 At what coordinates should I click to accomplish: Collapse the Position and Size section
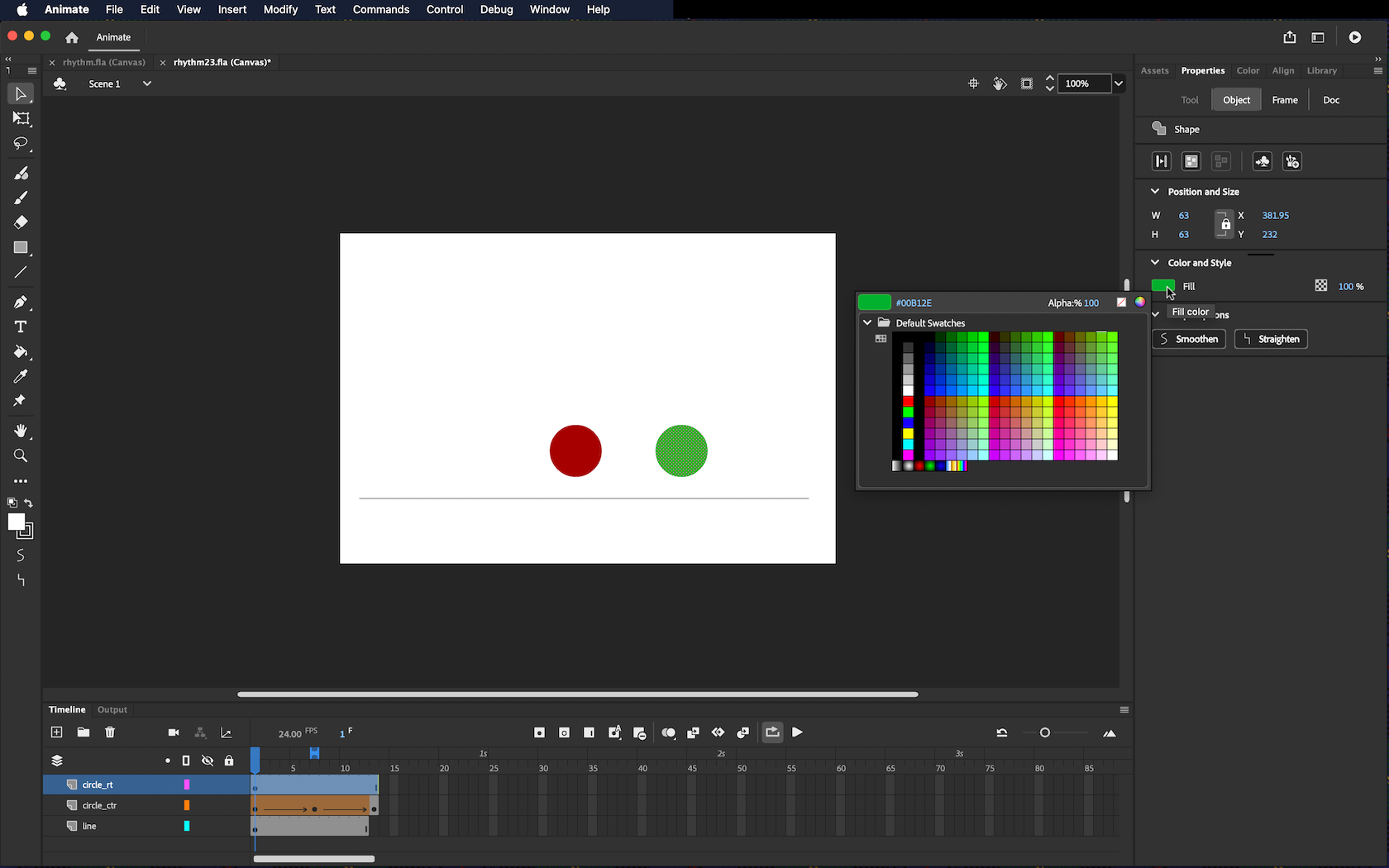coord(1155,191)
